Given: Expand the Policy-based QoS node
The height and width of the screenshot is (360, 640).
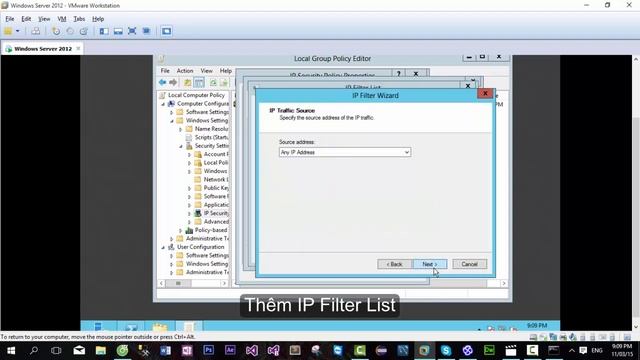Looking at the screenshot, I should 180,231.
